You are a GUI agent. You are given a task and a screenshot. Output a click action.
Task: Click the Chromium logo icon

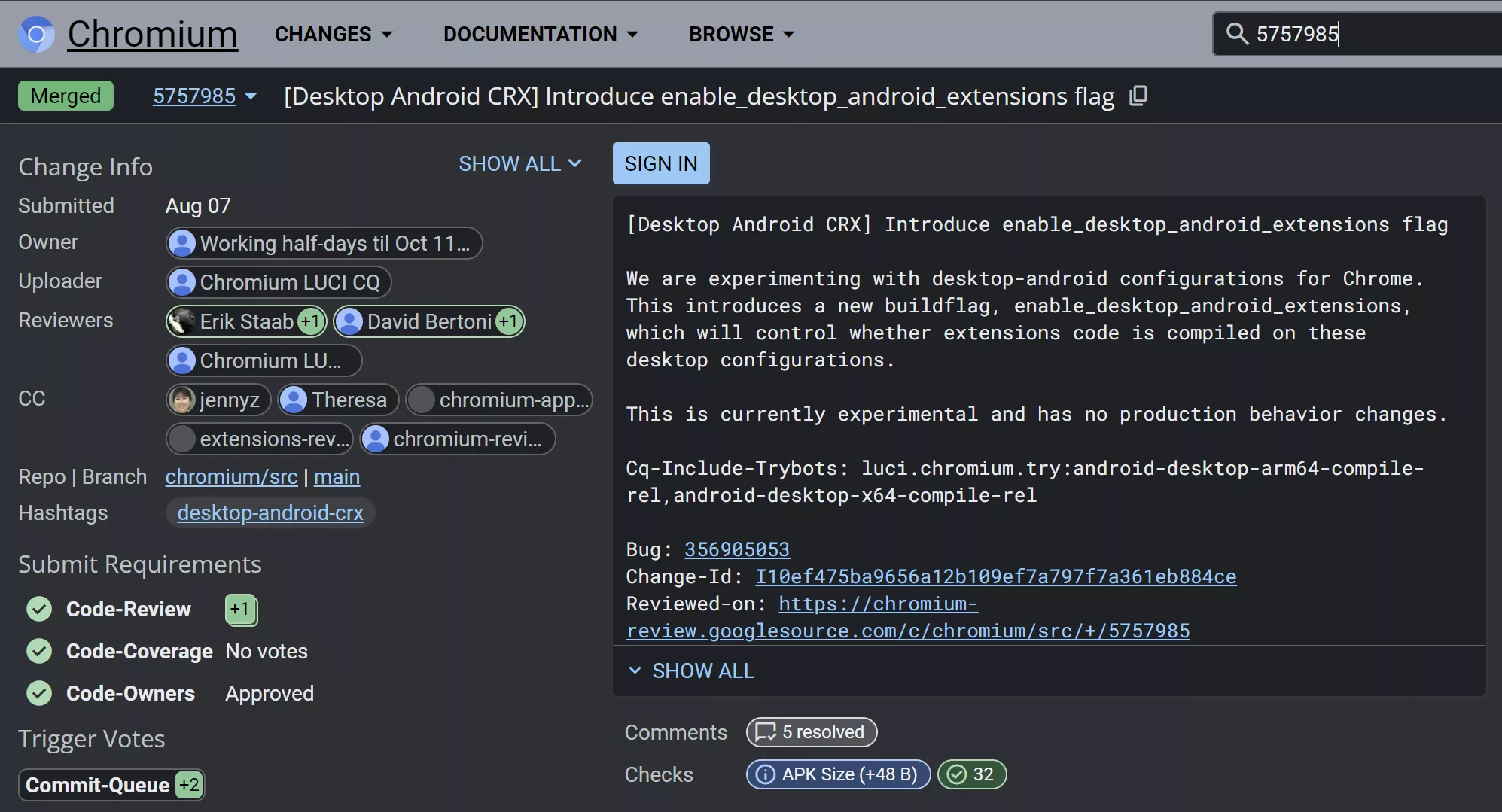tap(36, 34)
